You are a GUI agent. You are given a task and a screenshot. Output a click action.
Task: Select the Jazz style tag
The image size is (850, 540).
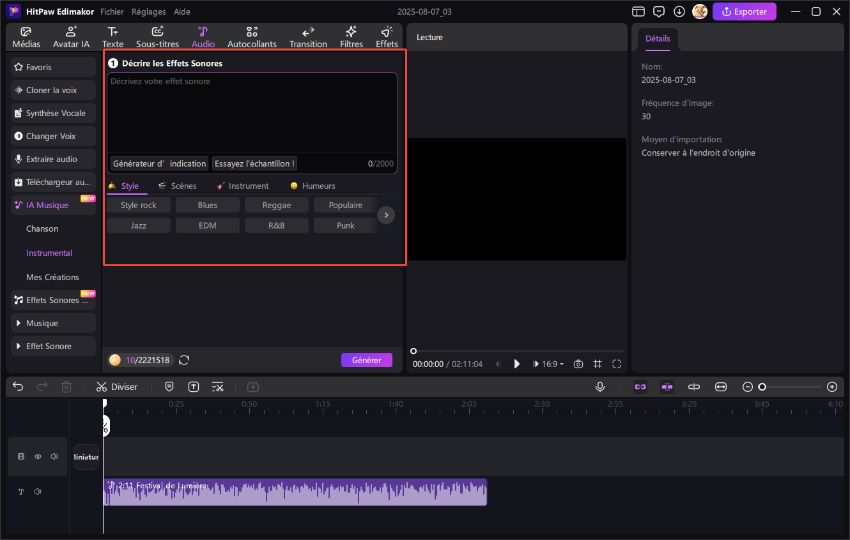click(139, 226)
